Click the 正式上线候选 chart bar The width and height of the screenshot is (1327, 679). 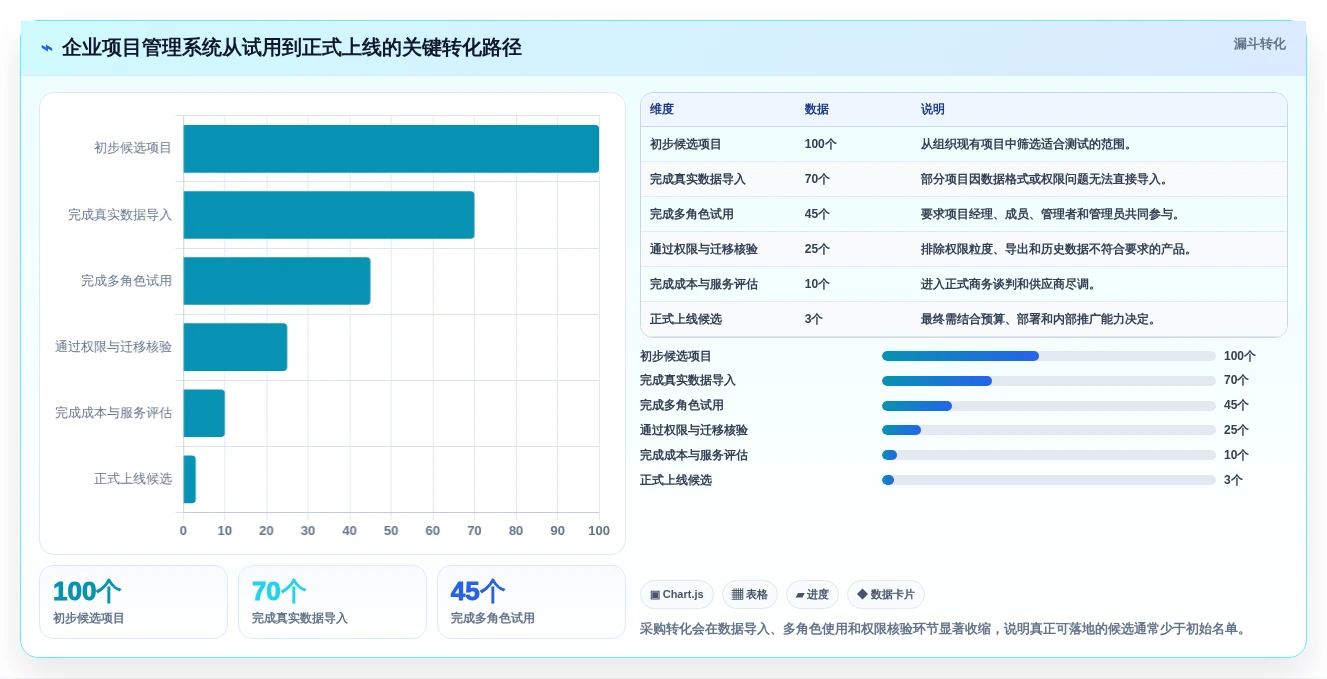tap(189, 479)
